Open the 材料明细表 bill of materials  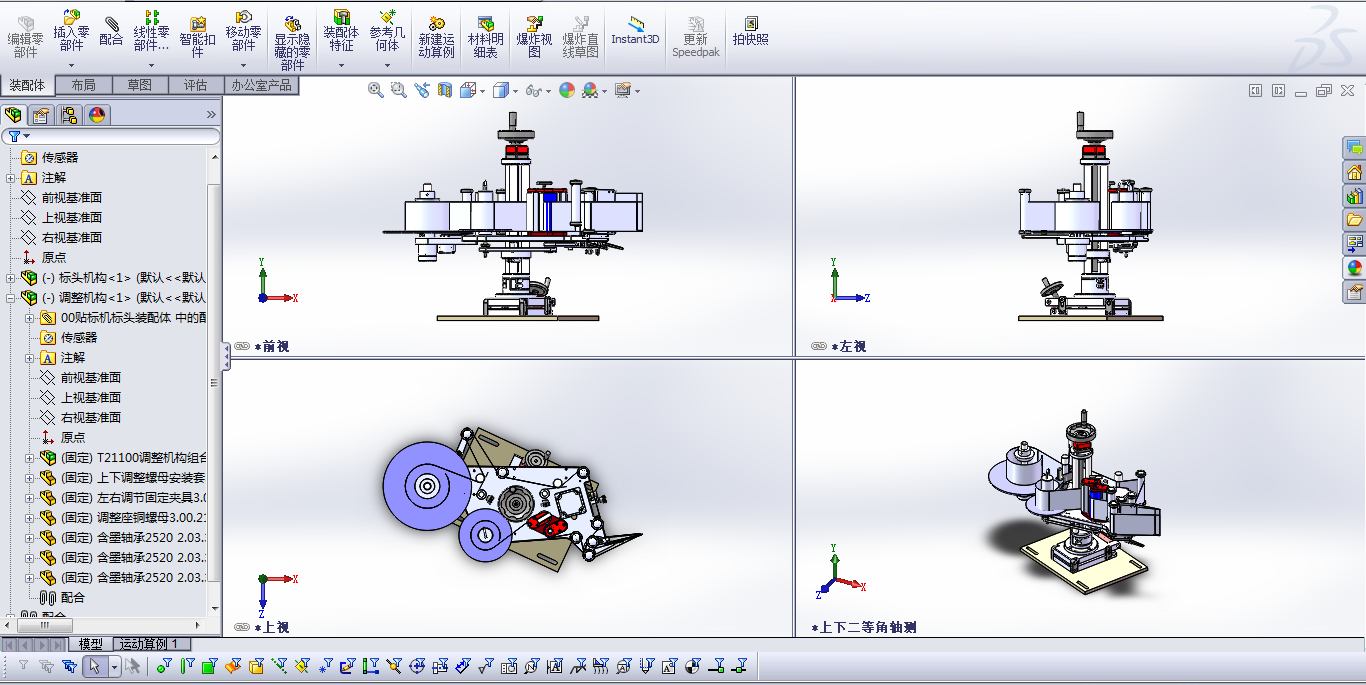[486, 36]
